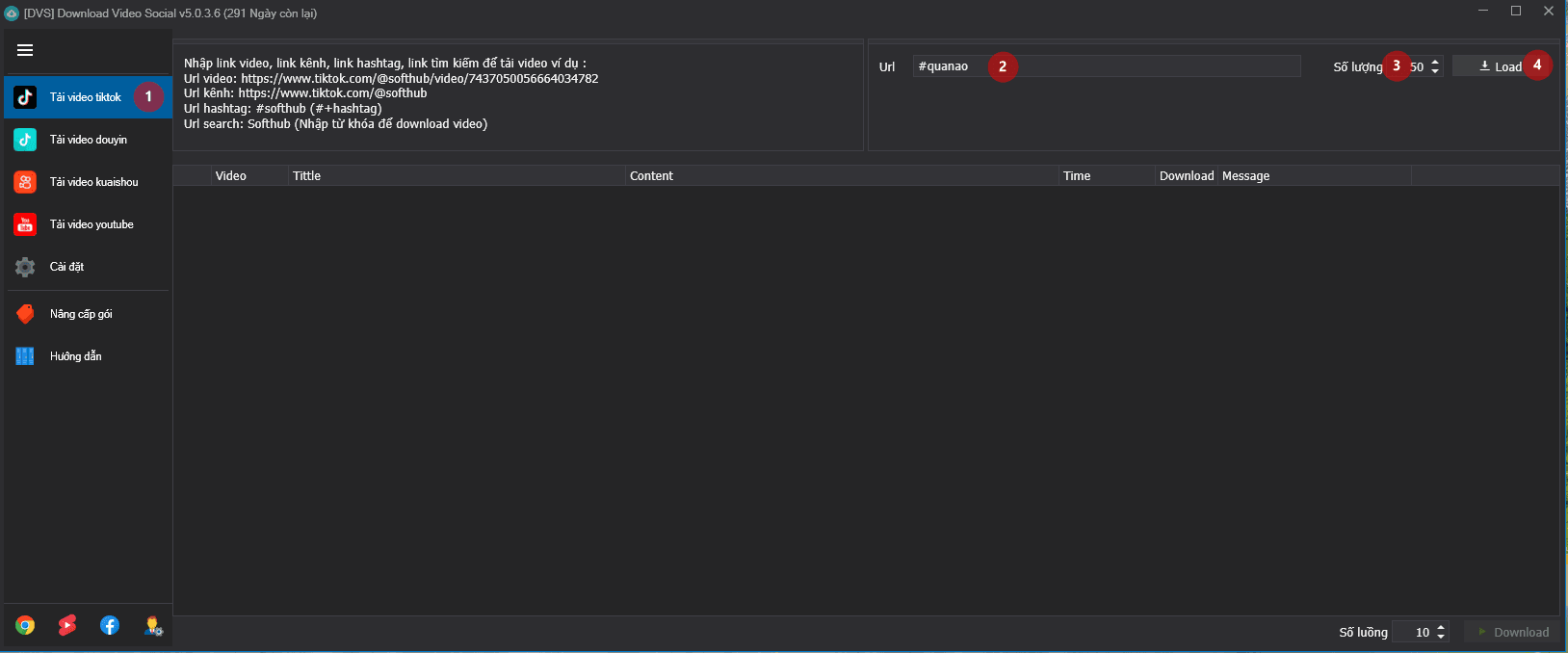The height and width of the screenshot is (653, 1568).
Task: Decrease Số lượng value with down arrow
Action: (x=1435, y=71)
